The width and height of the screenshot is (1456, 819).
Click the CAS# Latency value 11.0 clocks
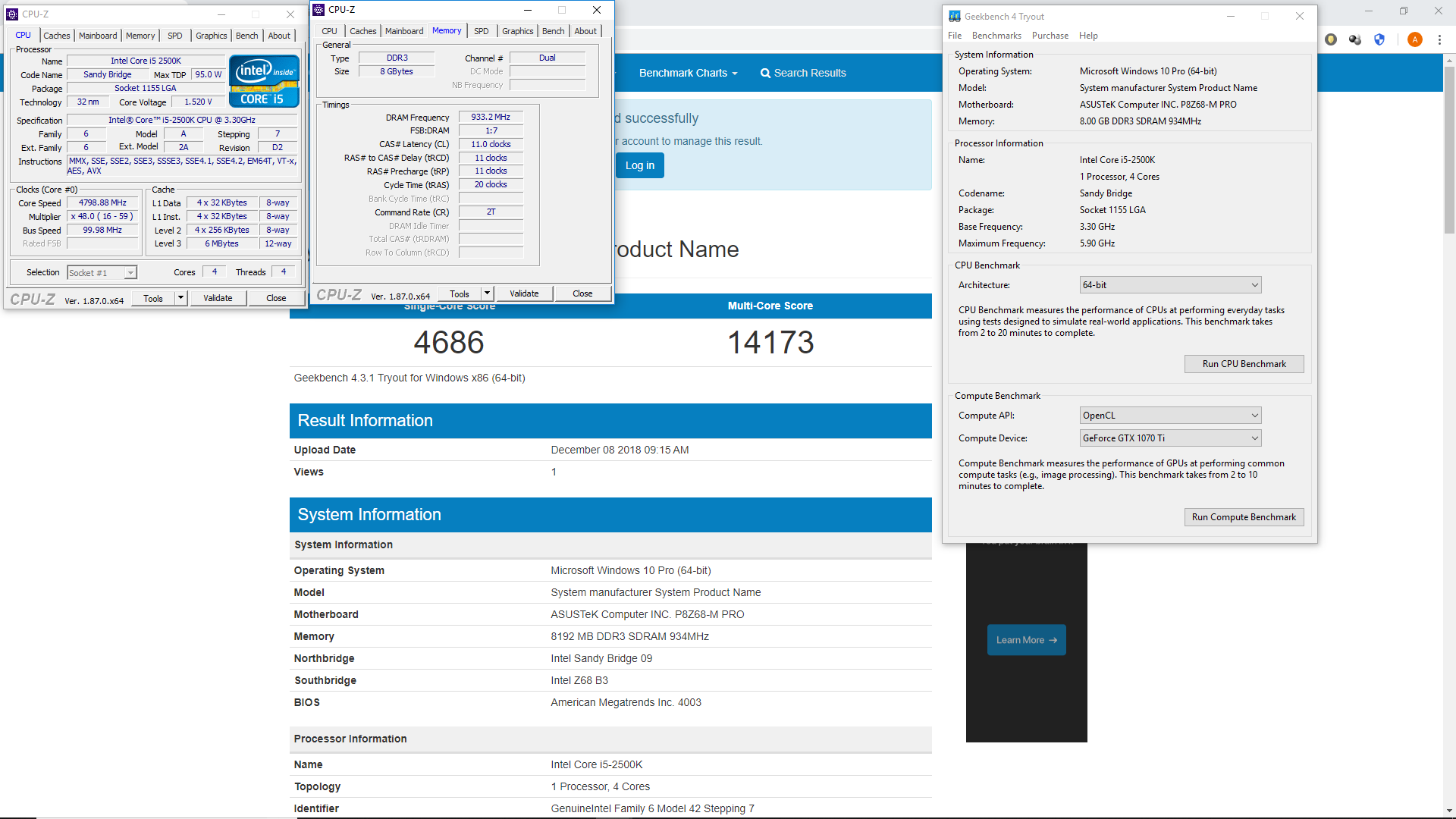point(491,145)
